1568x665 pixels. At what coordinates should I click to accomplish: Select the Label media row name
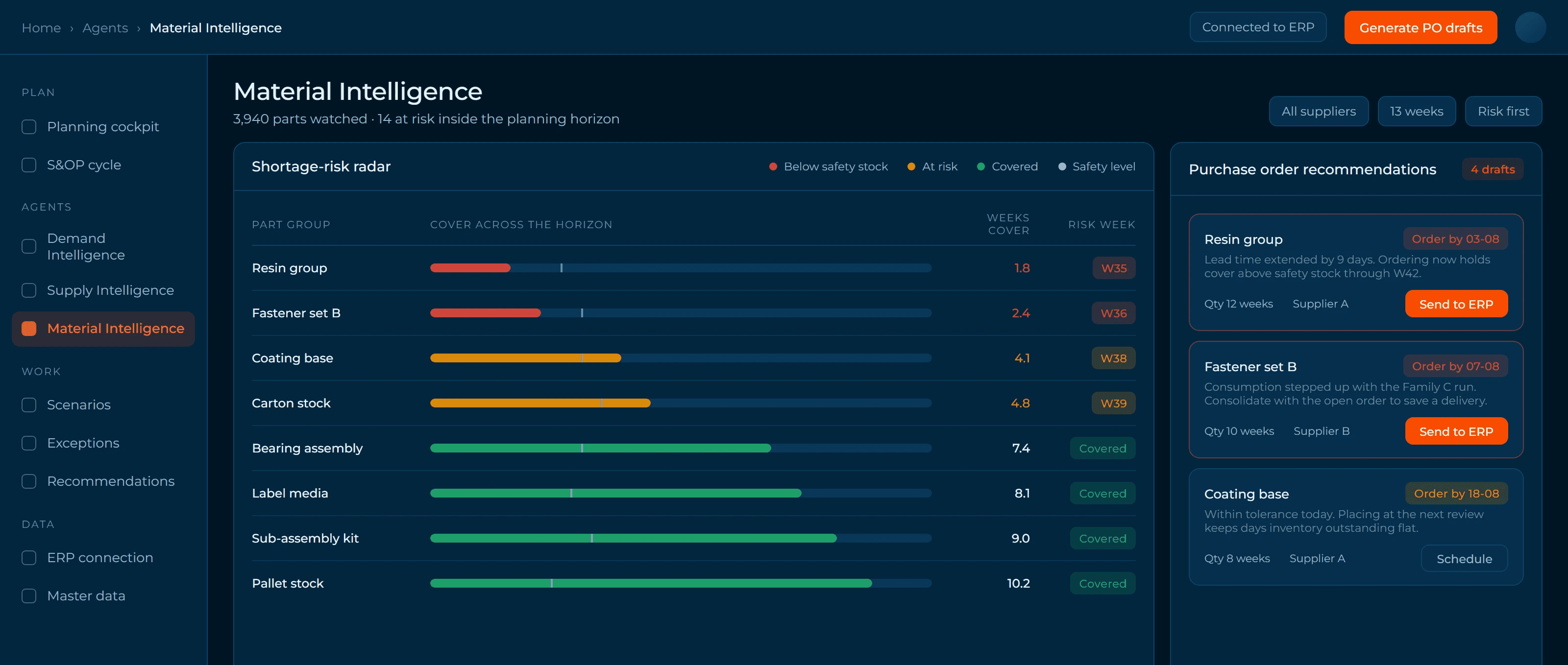click(x=290, y=493)
